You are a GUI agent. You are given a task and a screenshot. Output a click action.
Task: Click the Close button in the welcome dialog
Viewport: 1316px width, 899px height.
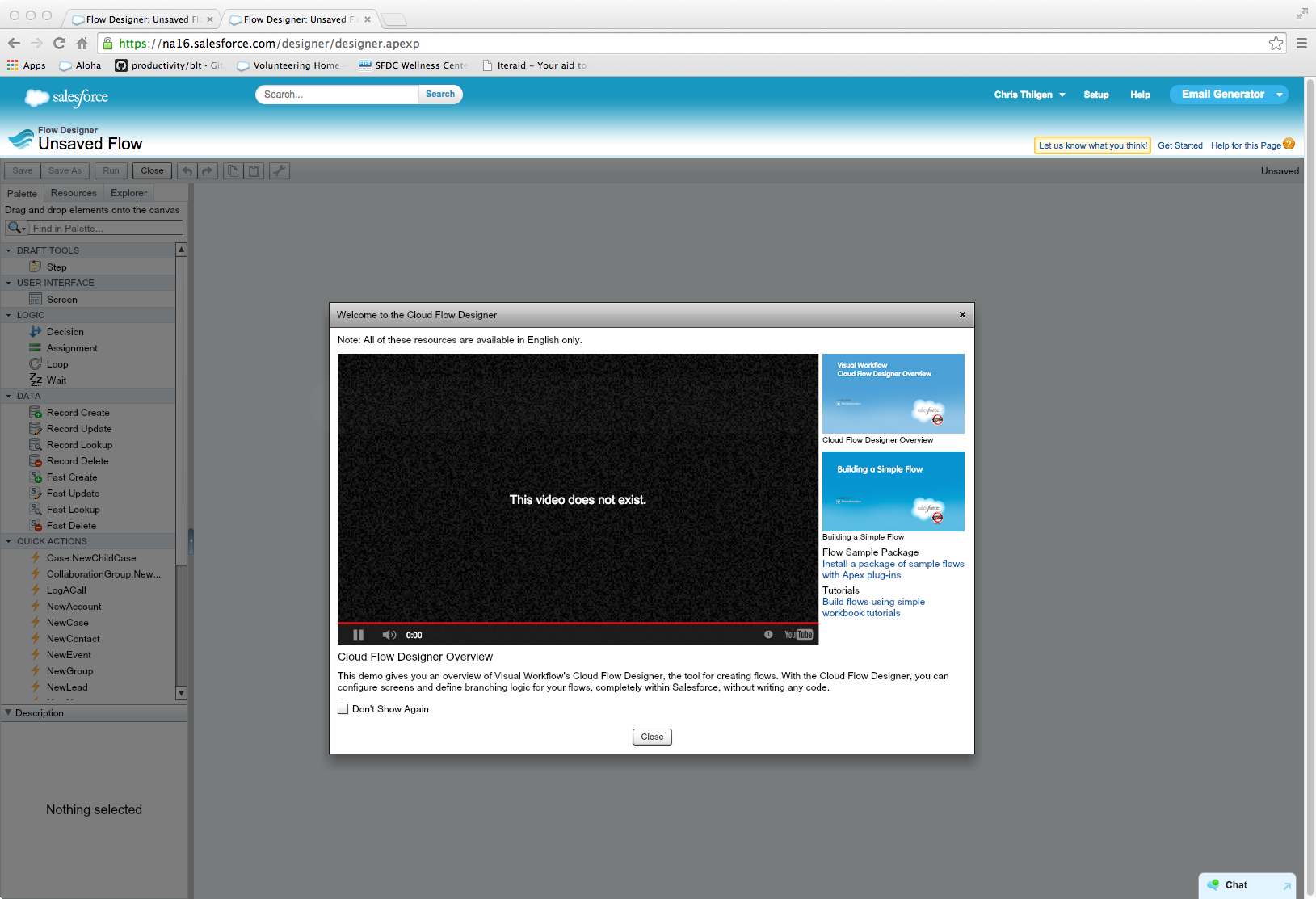[652, 737]
